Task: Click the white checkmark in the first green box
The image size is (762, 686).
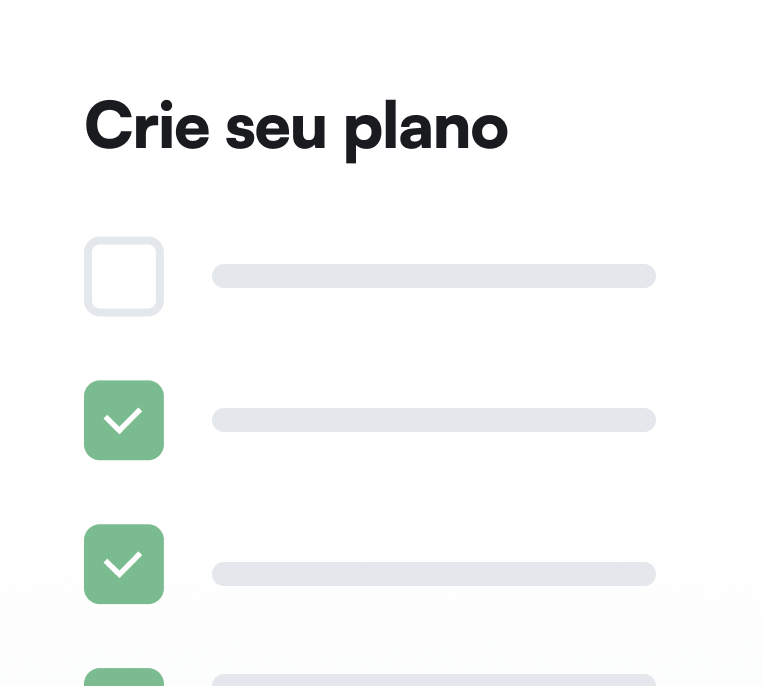Action: click(123, 421)
